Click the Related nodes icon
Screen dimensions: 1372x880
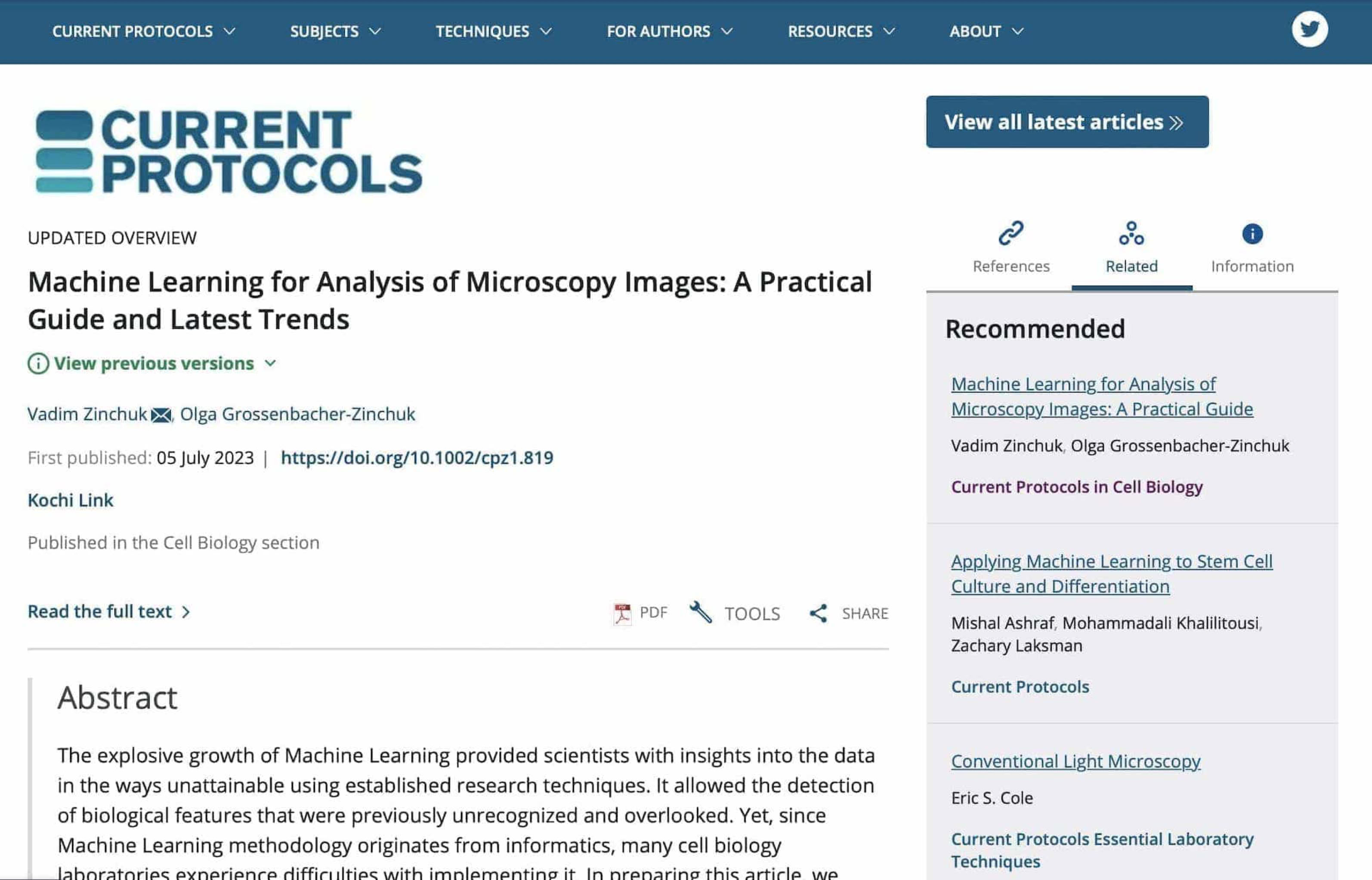tap(1131, 233)
